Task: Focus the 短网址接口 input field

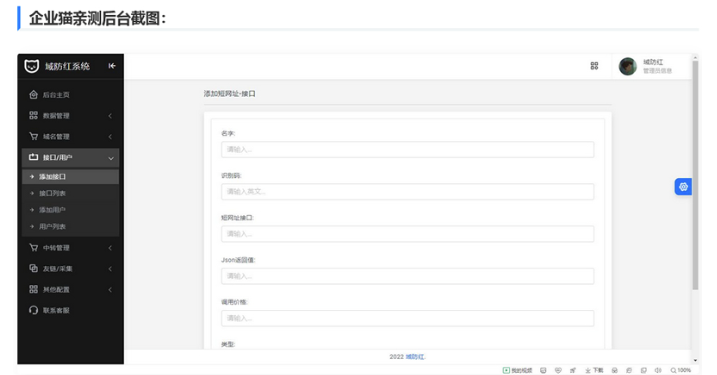Action: [x=407, y=234]
